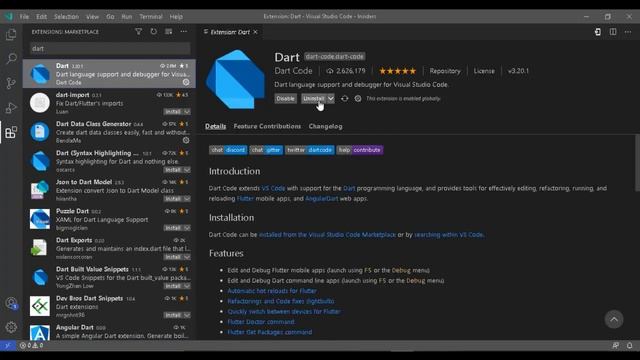Open the Help menu
The width and height of the screenshot is (640, 360).
click(176, 16)
